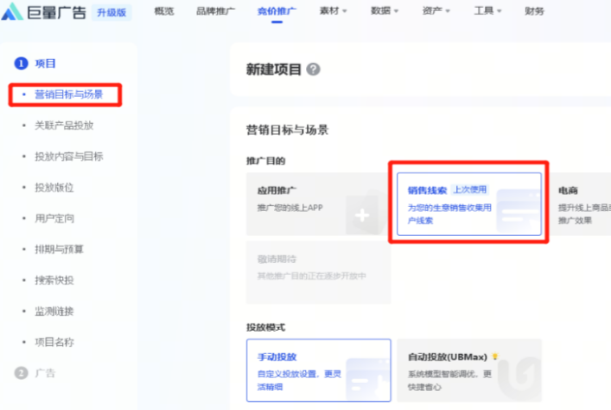The height and width of the screenshot is (410, 611).
Task: Jump to 用户定向 section
Action: (x=54, y=218)
